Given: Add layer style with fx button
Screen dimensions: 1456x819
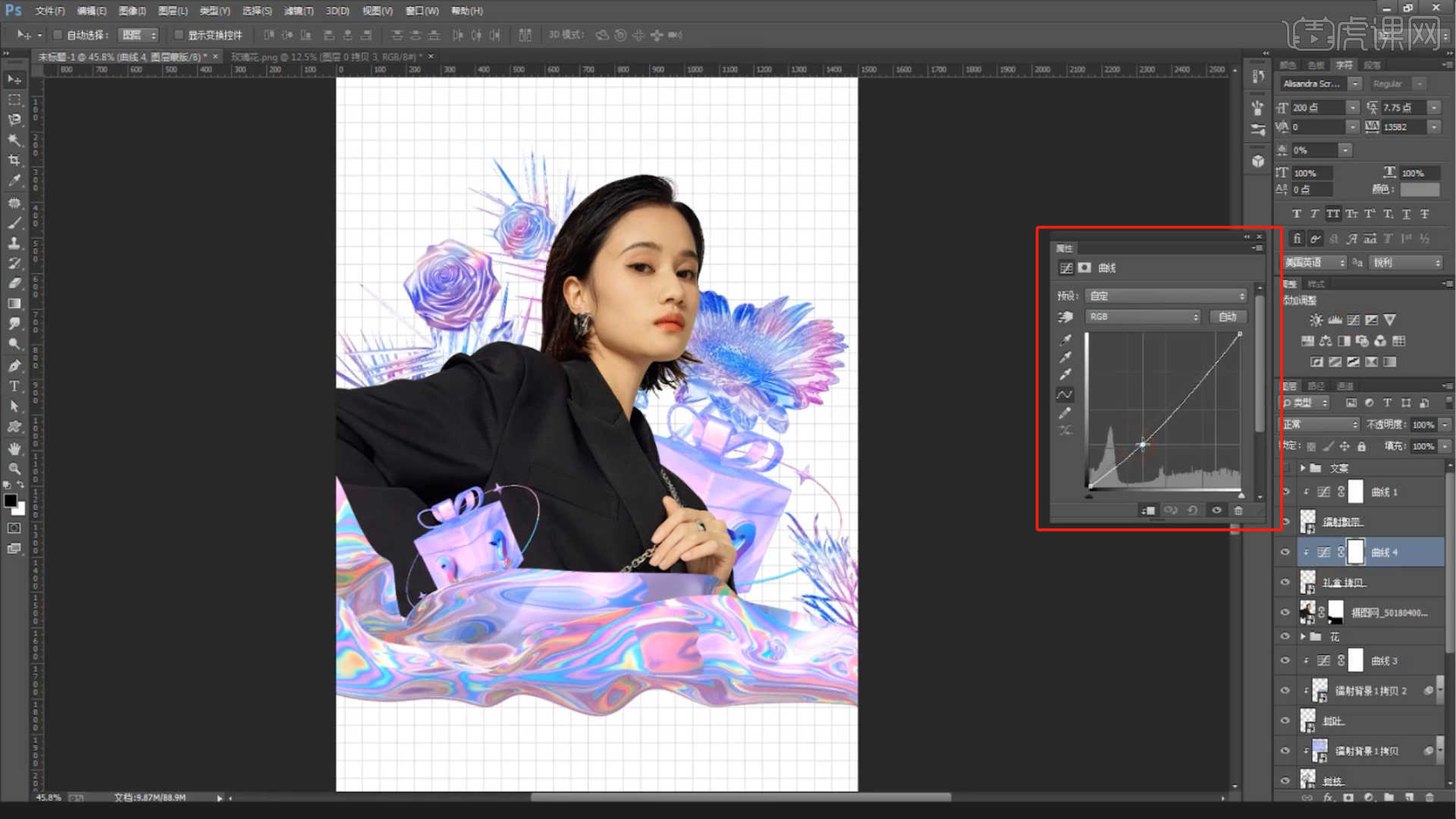Looking at the screenshot, I should click(x=1328, y=798).
